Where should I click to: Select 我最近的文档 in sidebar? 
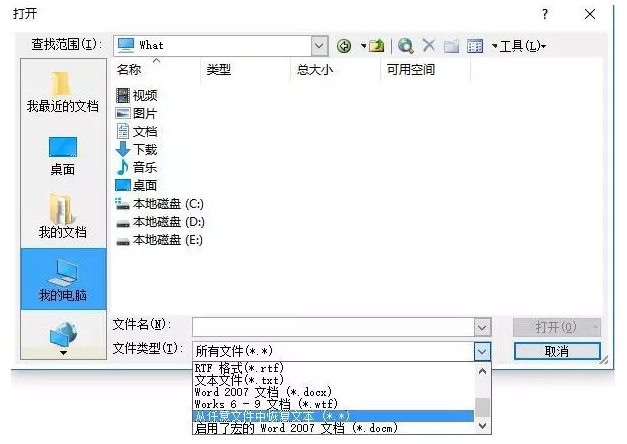(63, 92)
